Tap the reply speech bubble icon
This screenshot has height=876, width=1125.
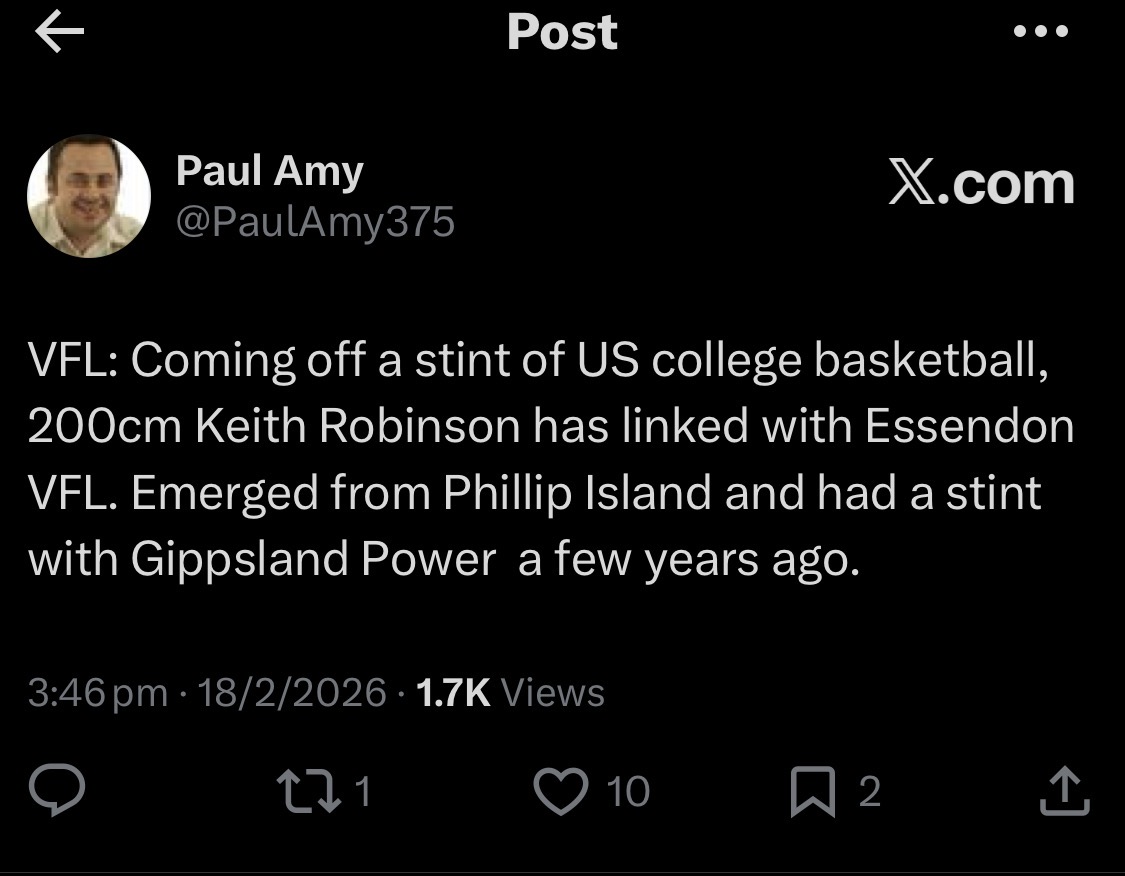[56, 791]
